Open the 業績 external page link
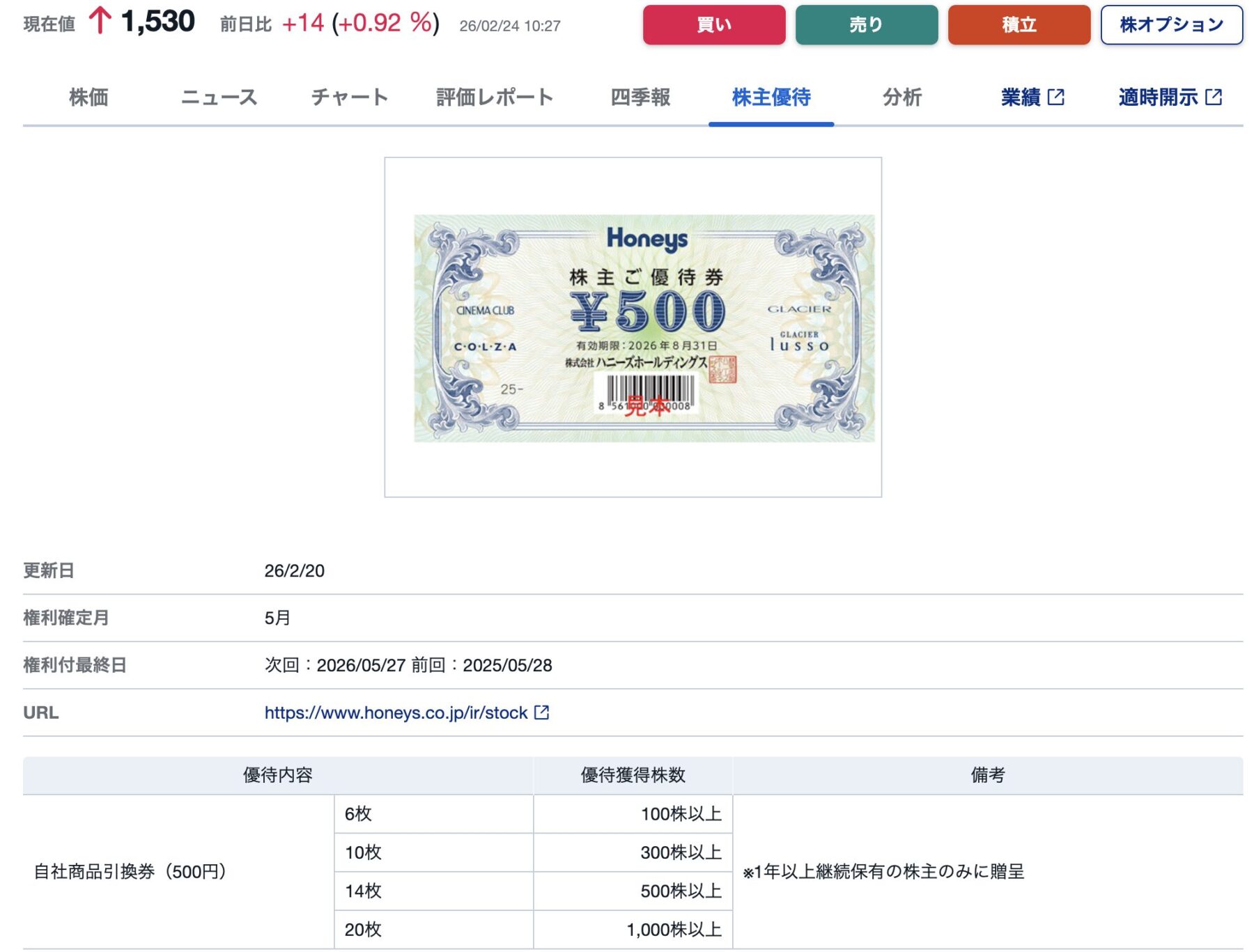Image resolution: width=1254 pixels, height=952 pixels. (1021, 97)
